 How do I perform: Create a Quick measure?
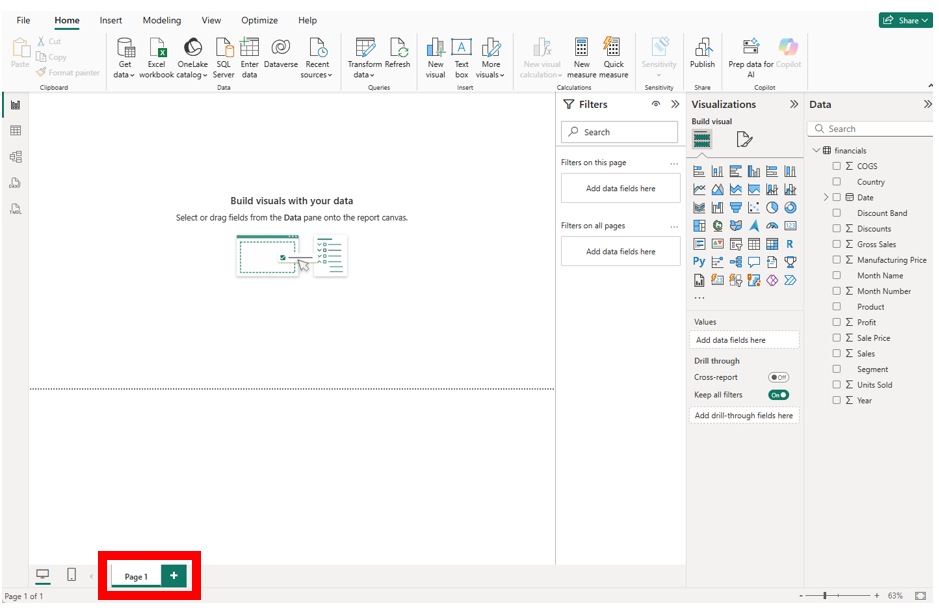(613, 58)
